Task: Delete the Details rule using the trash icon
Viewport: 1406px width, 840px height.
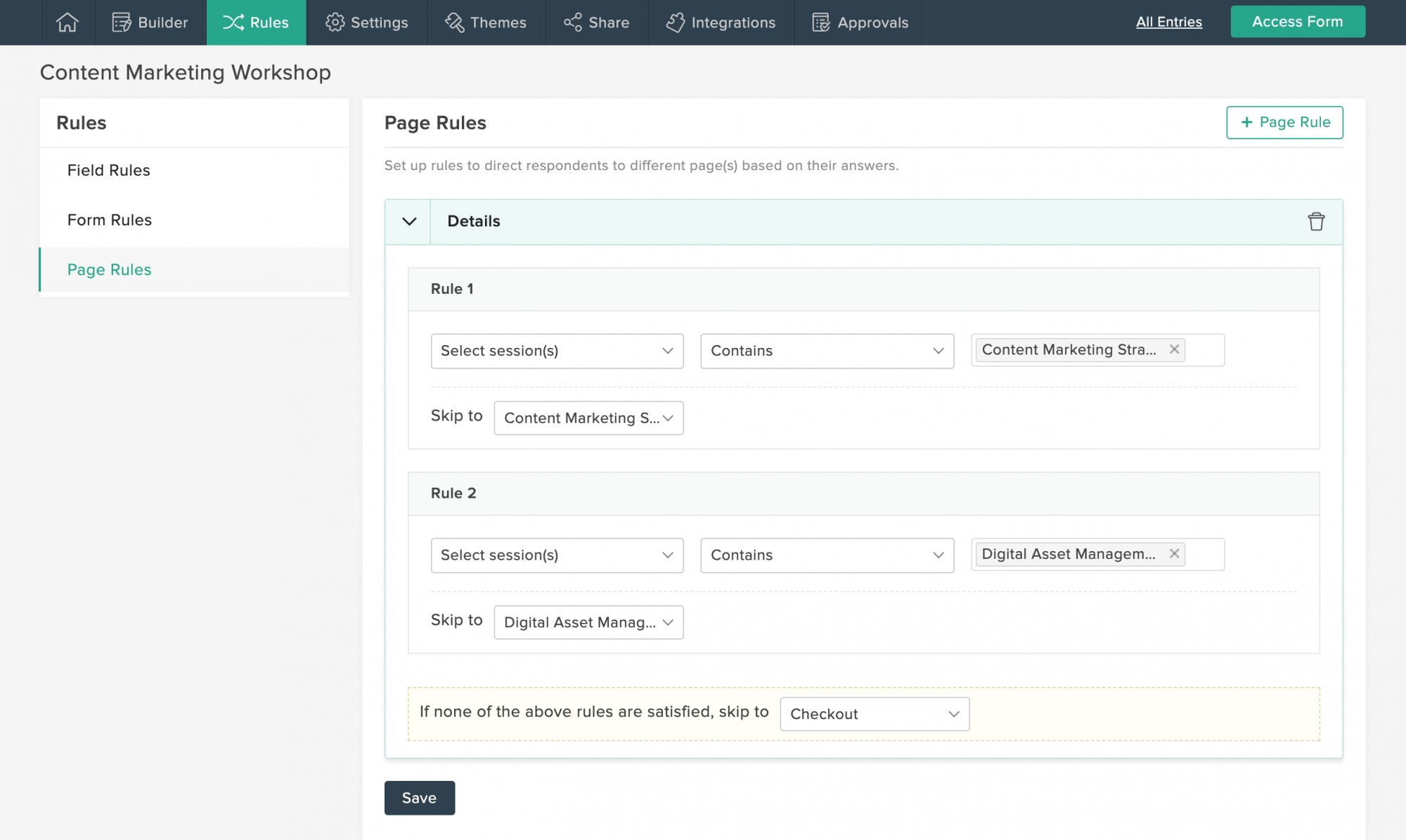Action: click(x=1316, y=221)
